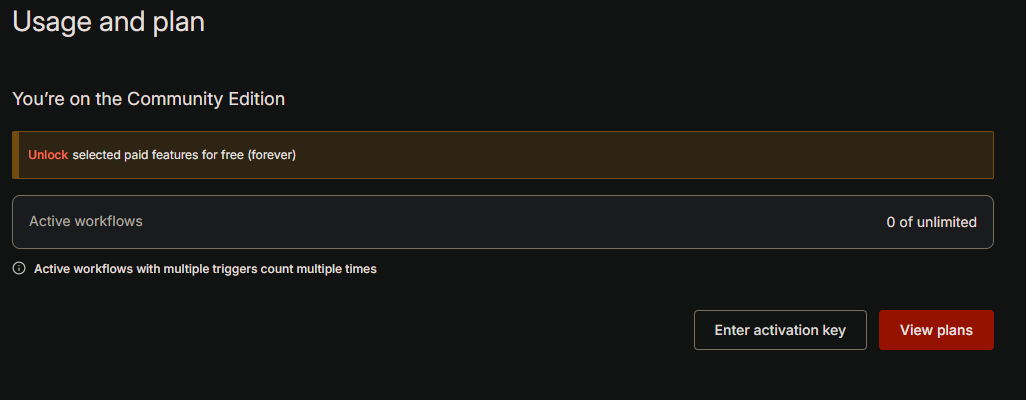Click the red Unlock link
The height and width of the screenshot is (400, 1026).
tap(48, 155)
